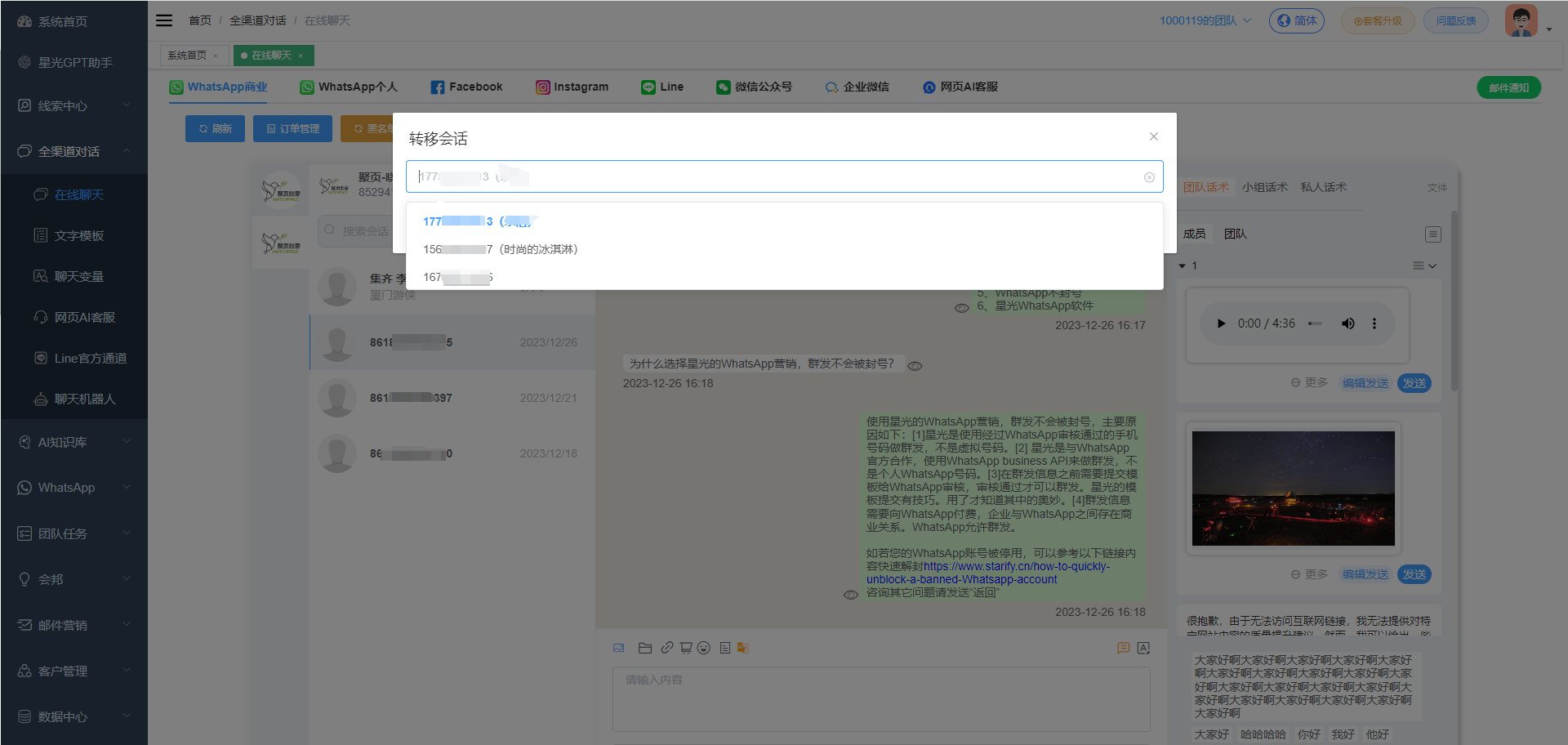Click 发送 under the audio clip

click(1414, 383)
